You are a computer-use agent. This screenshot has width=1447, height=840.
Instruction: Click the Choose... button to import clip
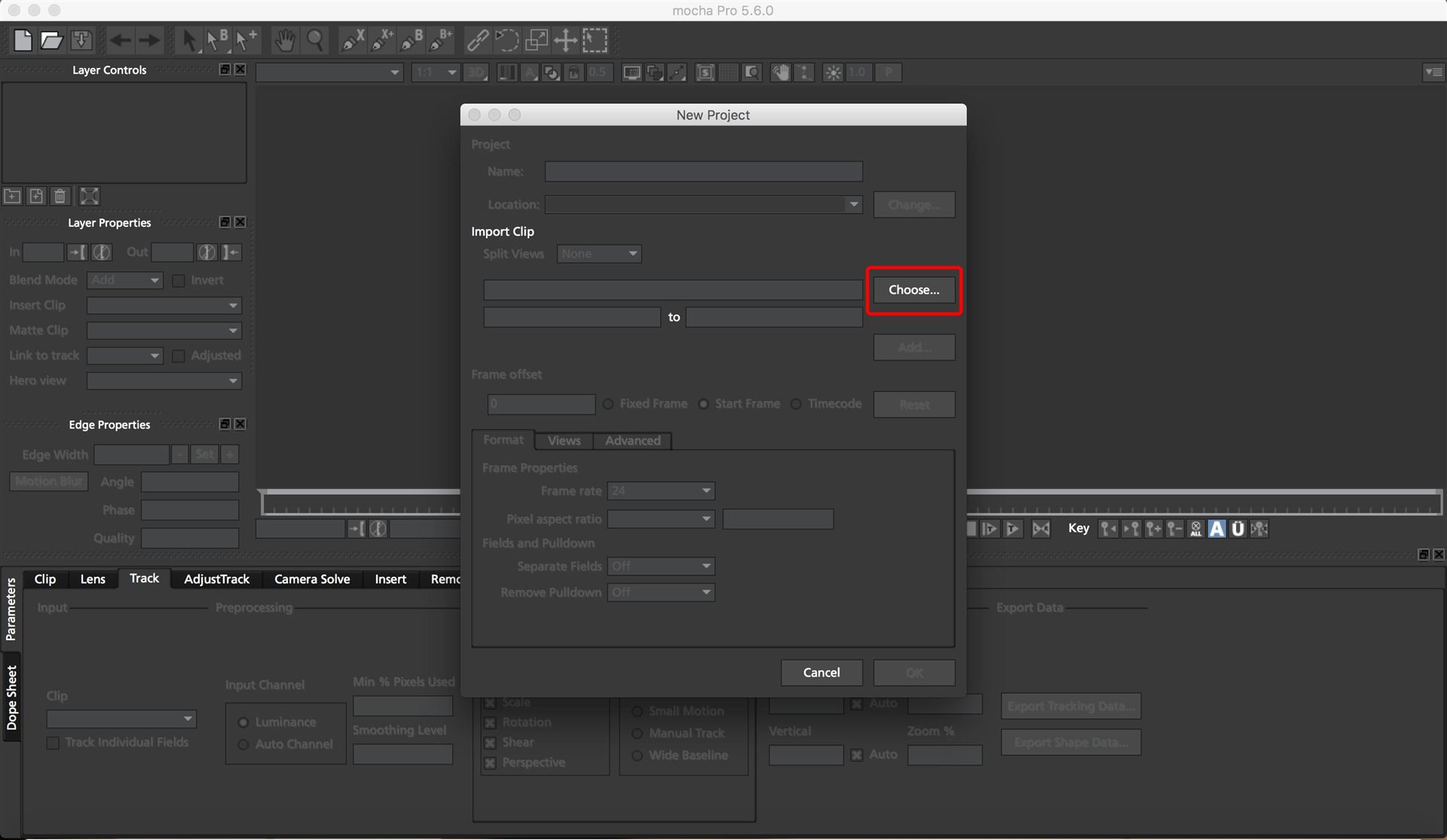click(x=913, y=290)
